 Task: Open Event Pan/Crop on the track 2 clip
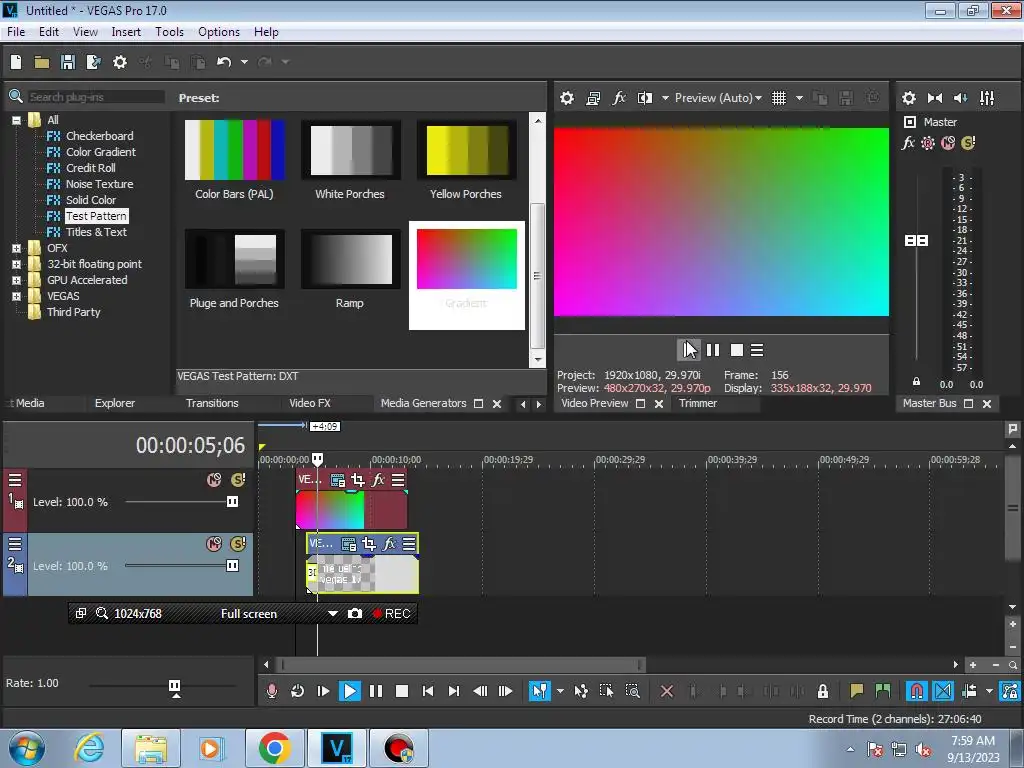(368, 543)
